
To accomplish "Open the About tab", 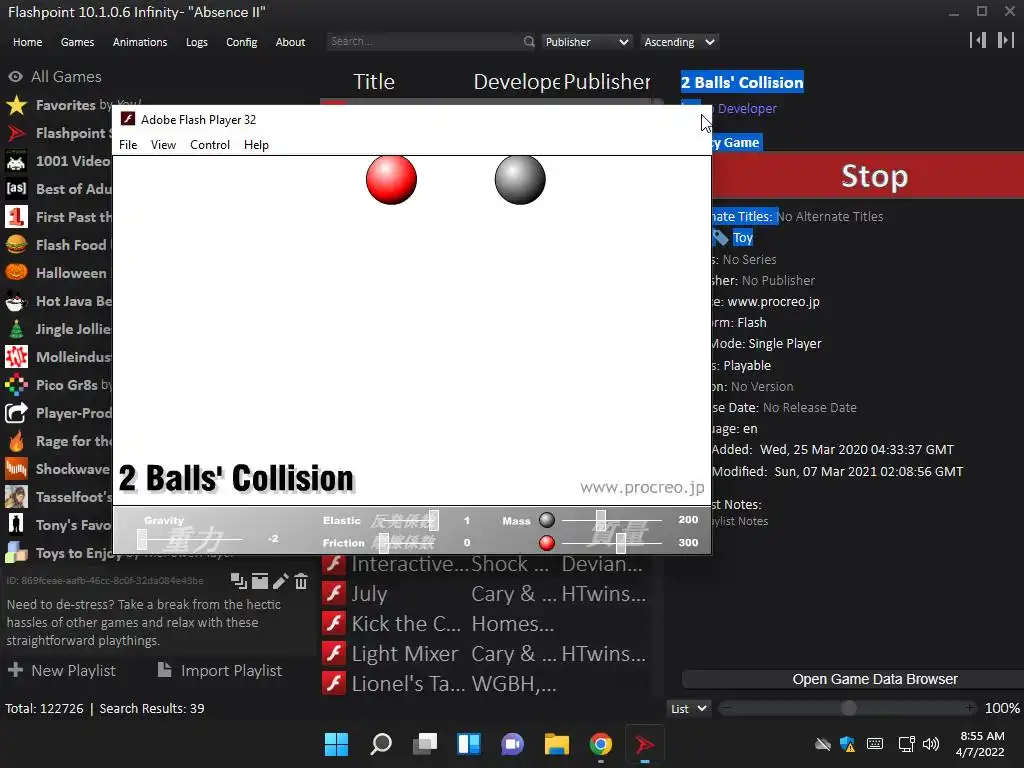I will pyautogui.click(x=290, y=42).
